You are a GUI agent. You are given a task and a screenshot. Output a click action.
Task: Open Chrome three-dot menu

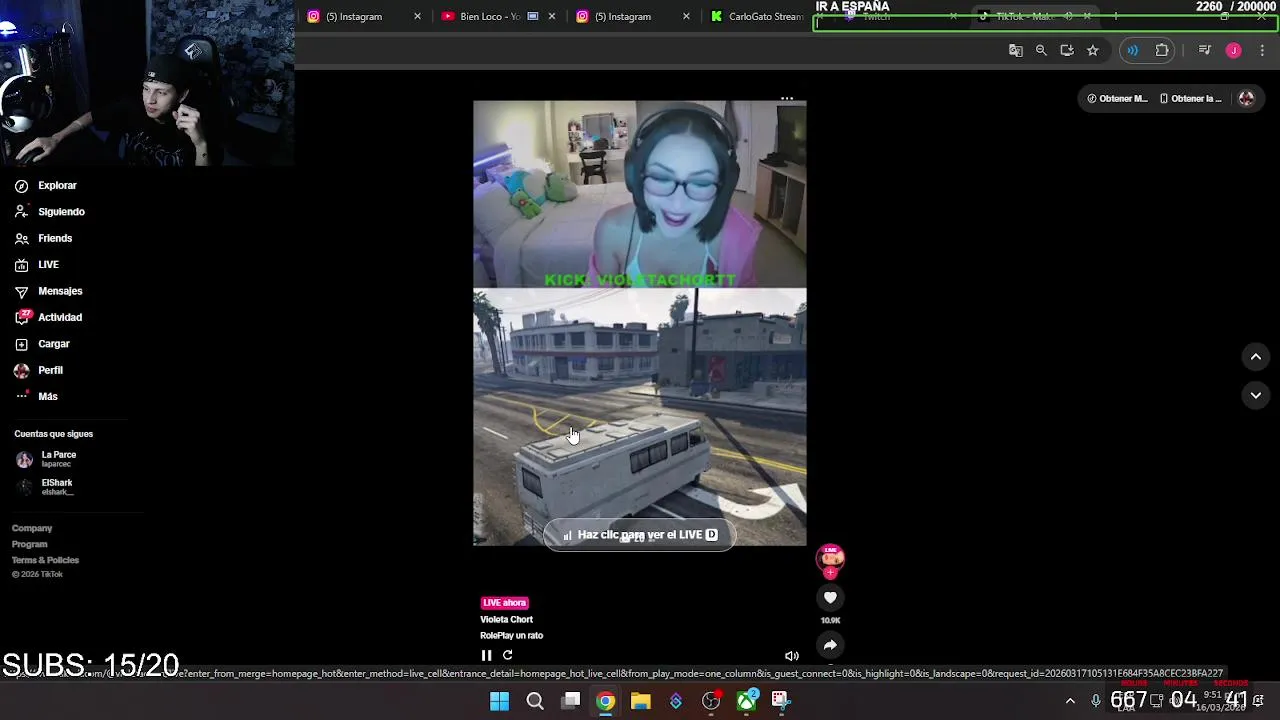pos(1262,50)
